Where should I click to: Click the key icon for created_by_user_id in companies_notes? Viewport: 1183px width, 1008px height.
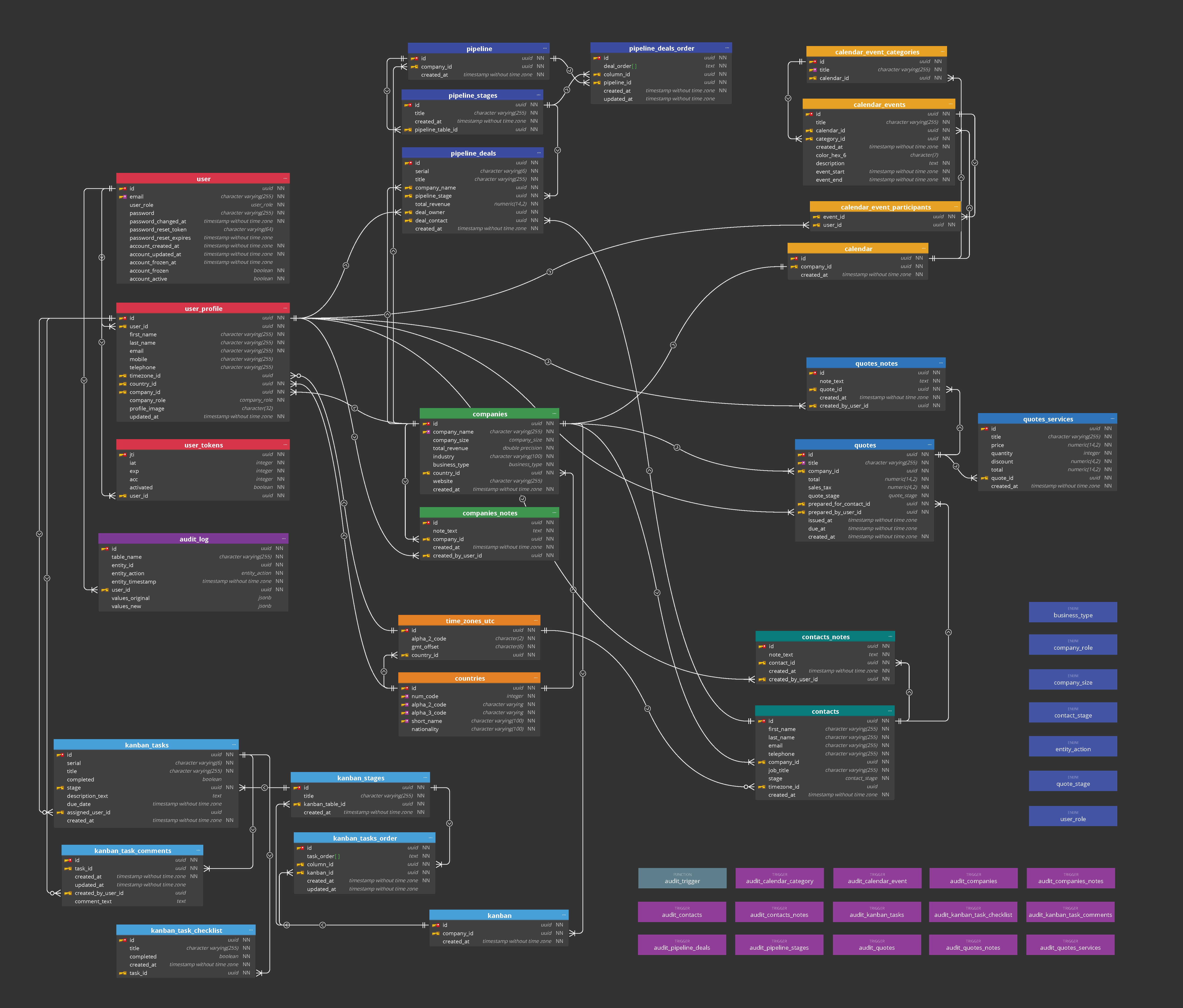point(427,556)
